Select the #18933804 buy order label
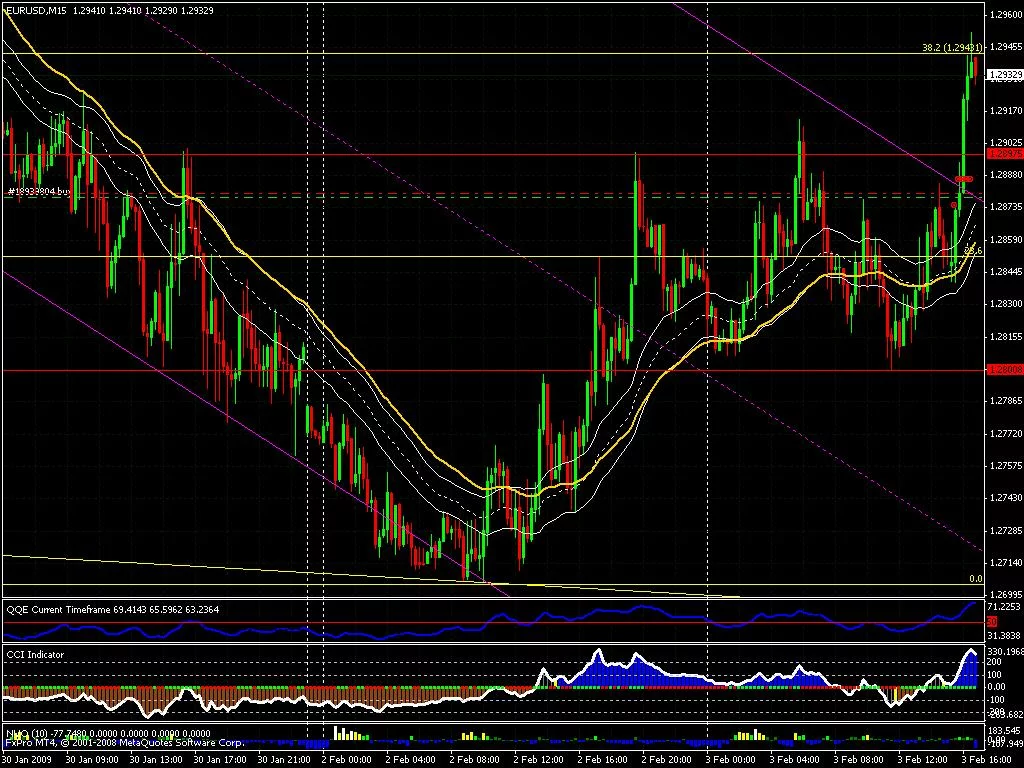 [39, 191]
